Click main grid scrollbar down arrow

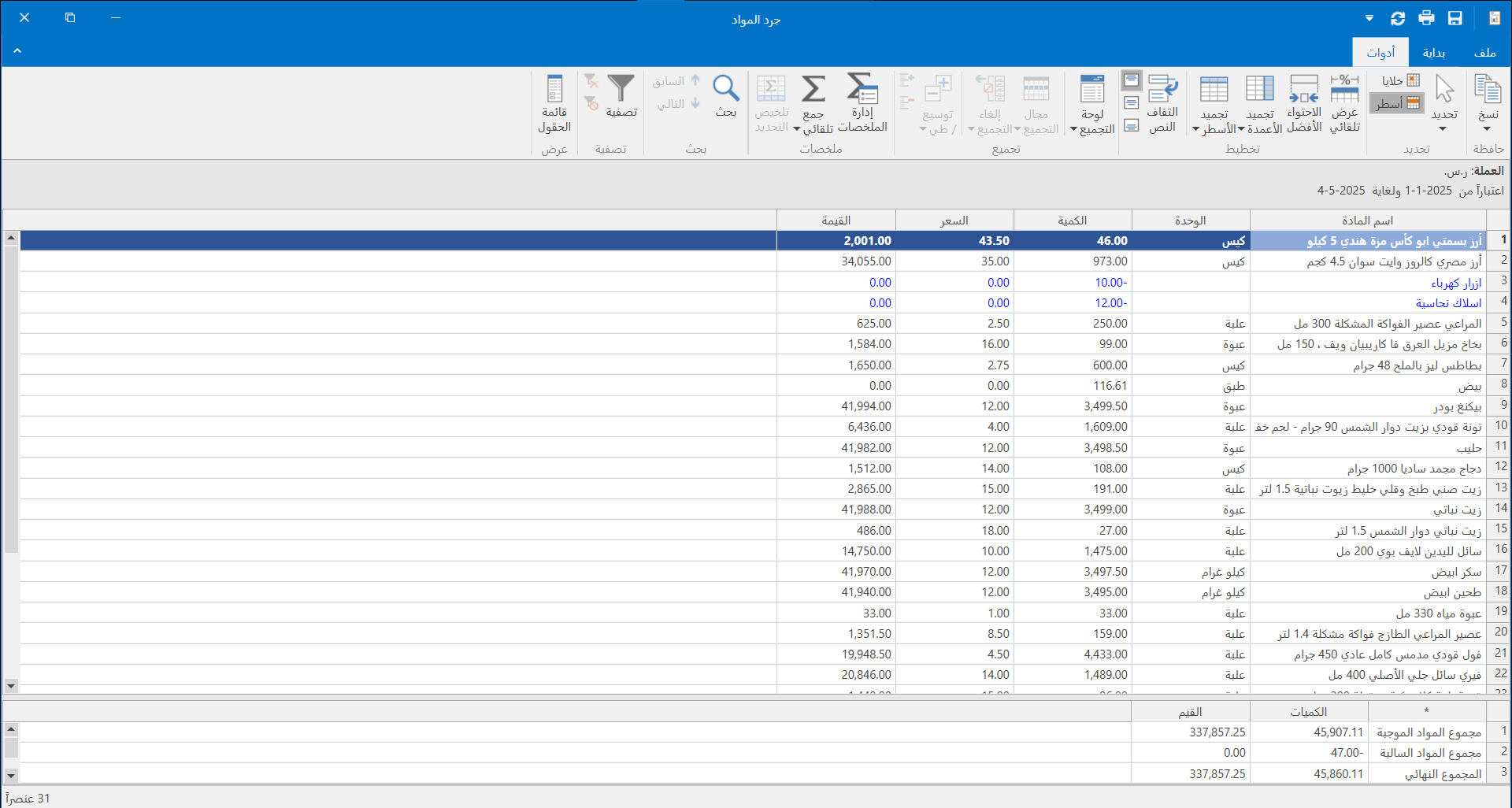click(11, 686)
